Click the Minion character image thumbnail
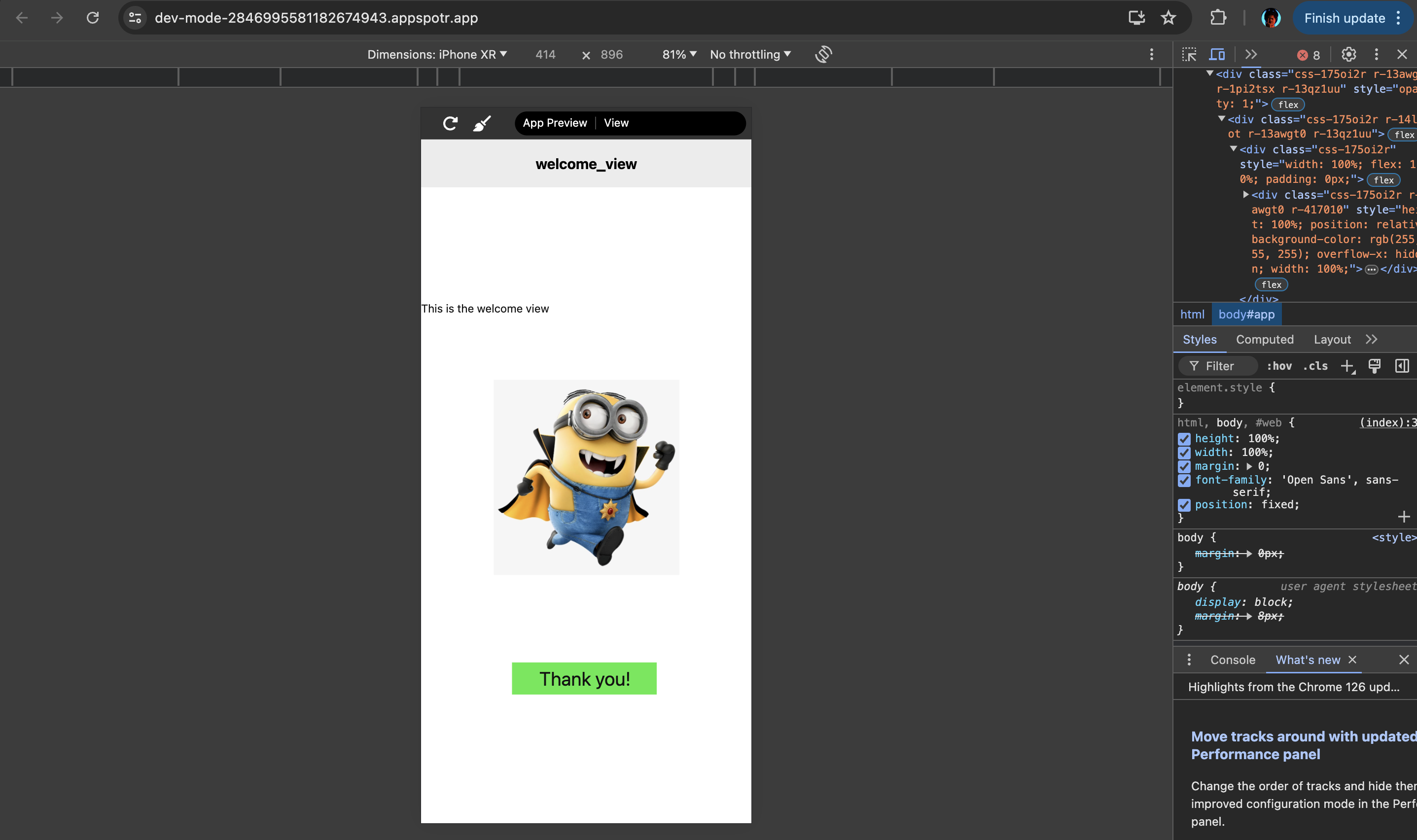Image resolution: width=1417 pixels, height=840 pixels. coord(585,477)
